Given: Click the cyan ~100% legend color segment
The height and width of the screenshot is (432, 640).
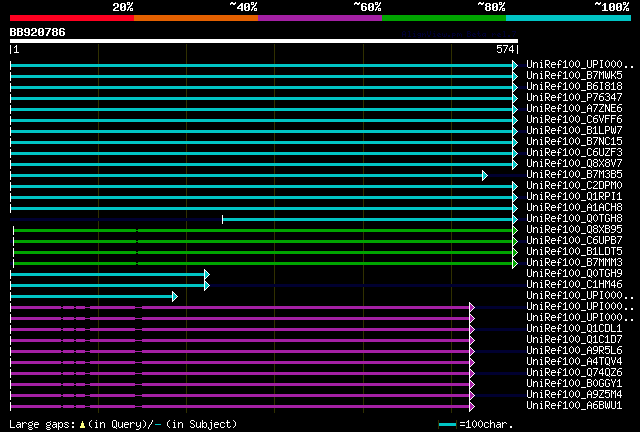Looking at the screenshot, I should pos(569,18).
